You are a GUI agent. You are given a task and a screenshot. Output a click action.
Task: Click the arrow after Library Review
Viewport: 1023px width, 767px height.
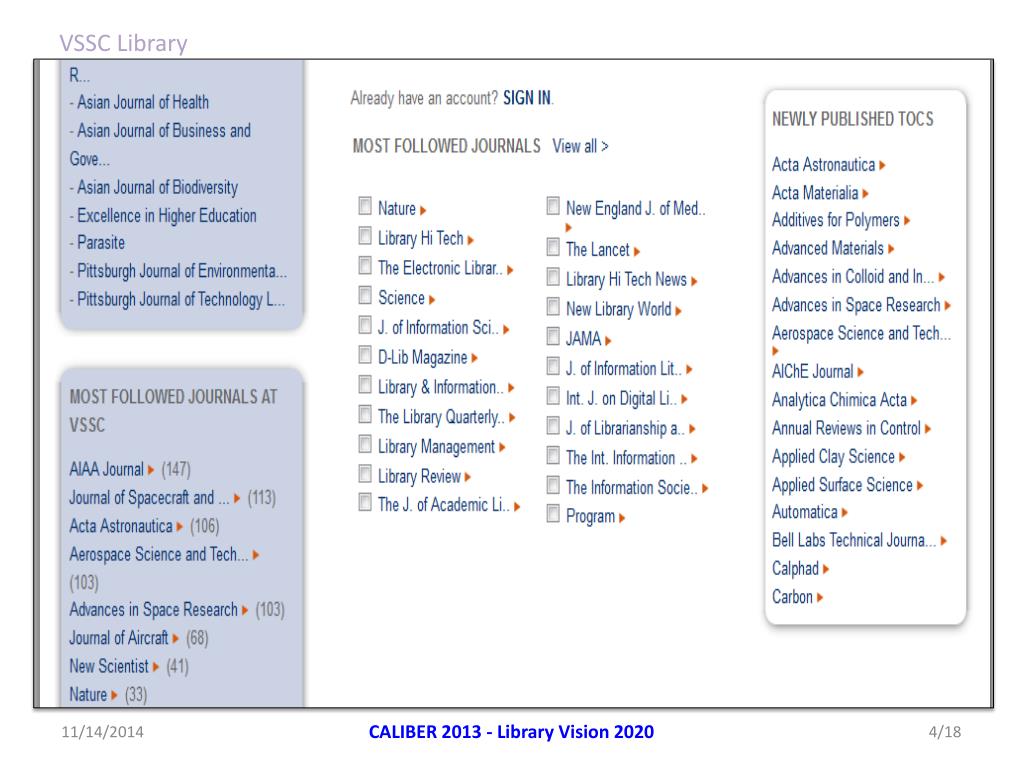tap(468, 477)
